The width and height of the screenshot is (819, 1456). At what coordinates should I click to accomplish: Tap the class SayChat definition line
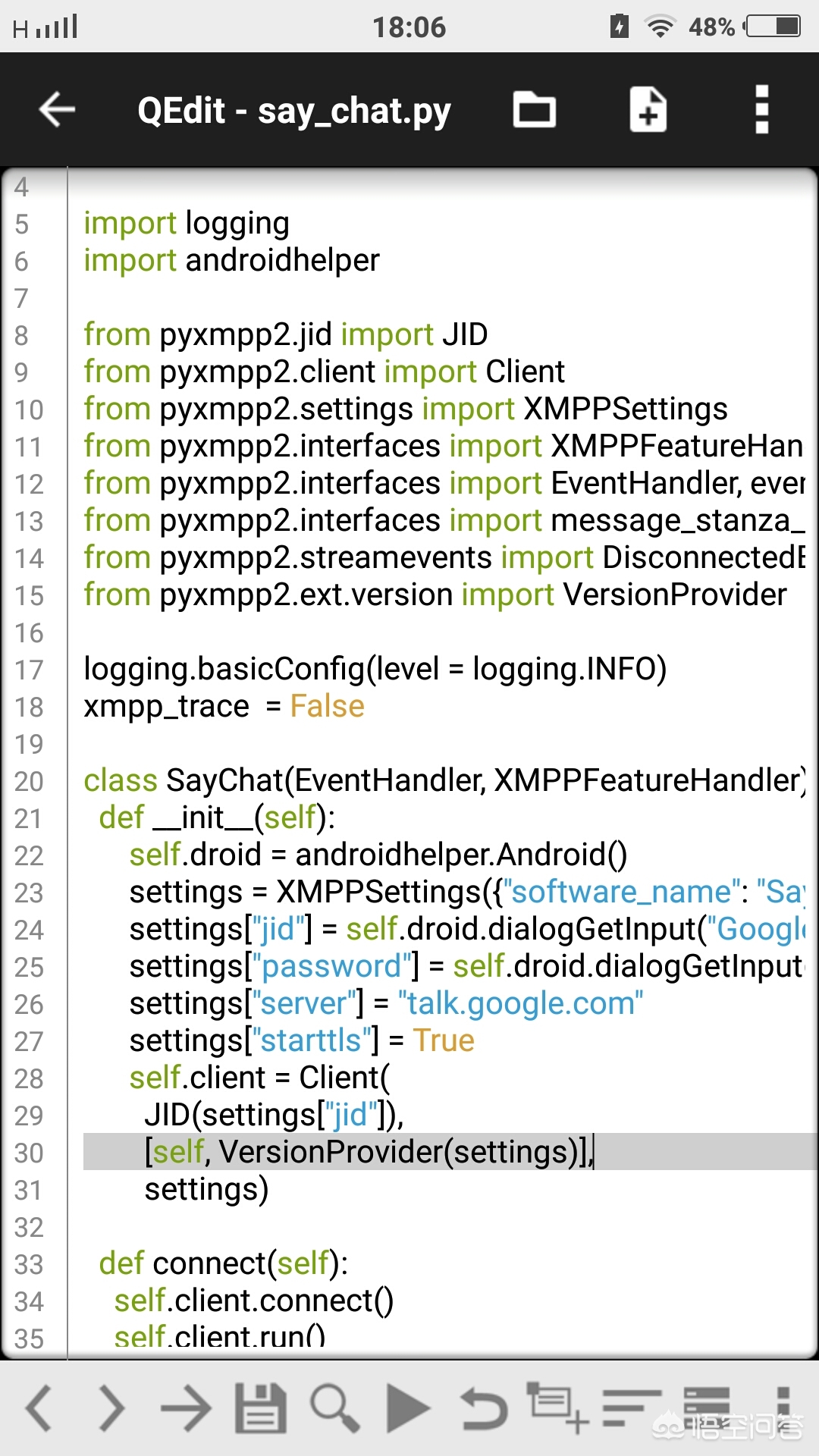point(444,780)
